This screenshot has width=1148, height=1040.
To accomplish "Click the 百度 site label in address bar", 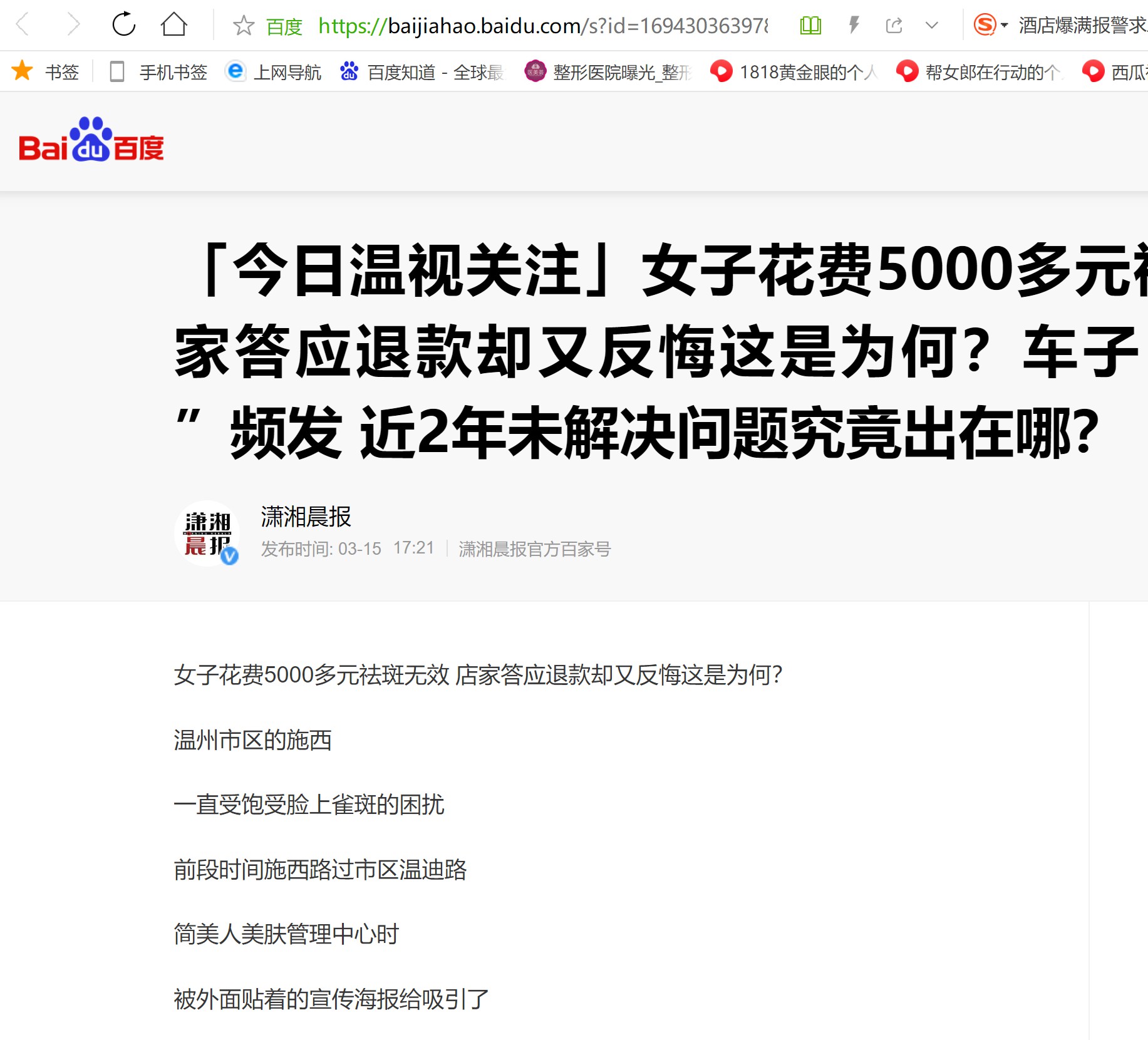I will pyautogui.click(x=284, y=26).
